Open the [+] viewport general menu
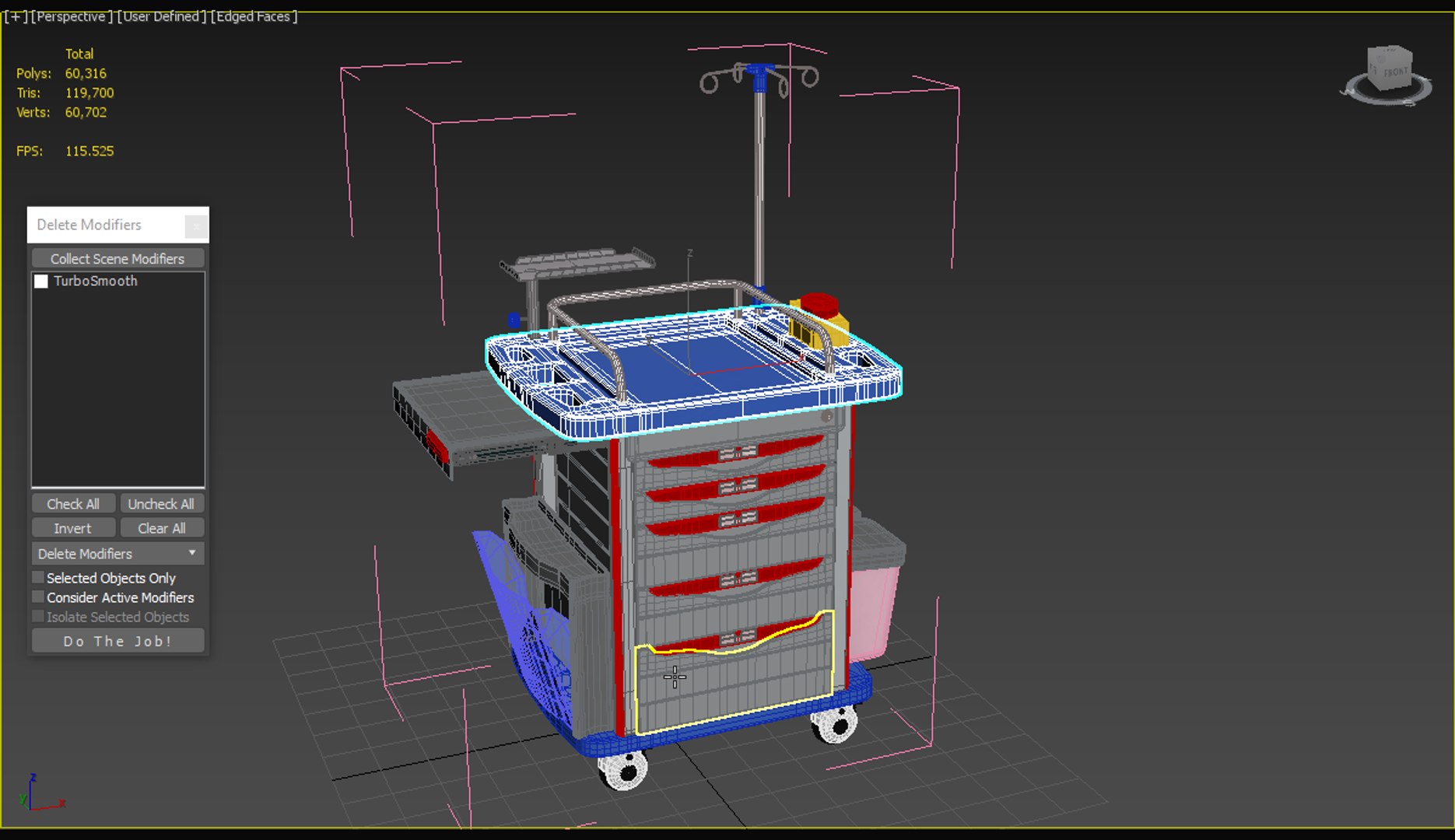 tap(15, 16)
